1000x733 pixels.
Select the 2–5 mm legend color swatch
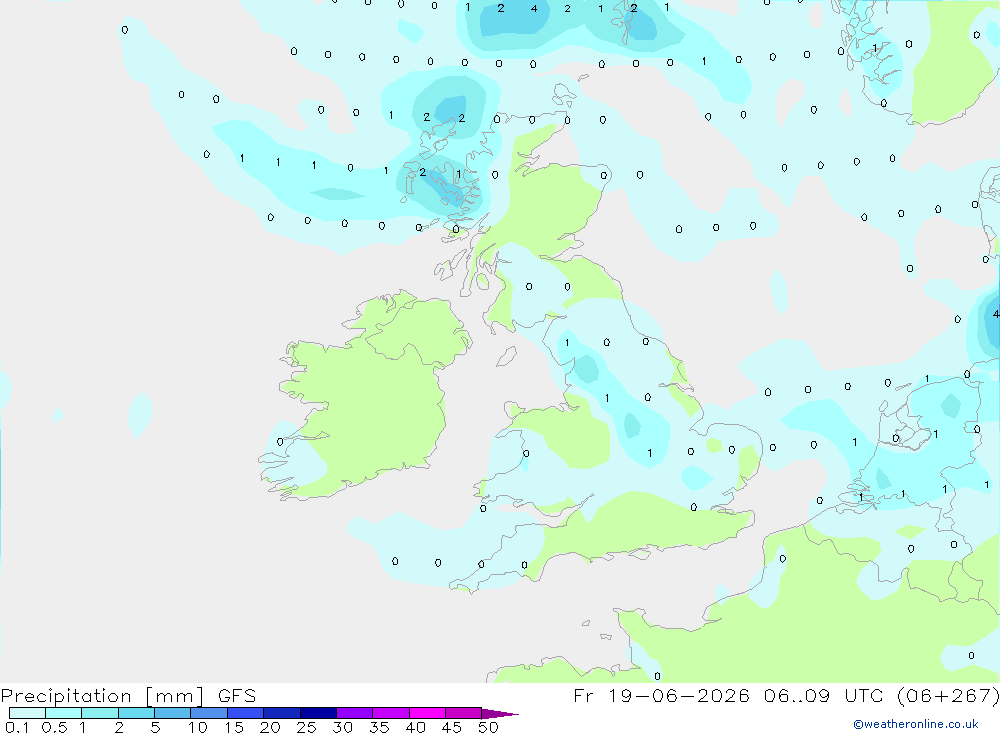136,713
